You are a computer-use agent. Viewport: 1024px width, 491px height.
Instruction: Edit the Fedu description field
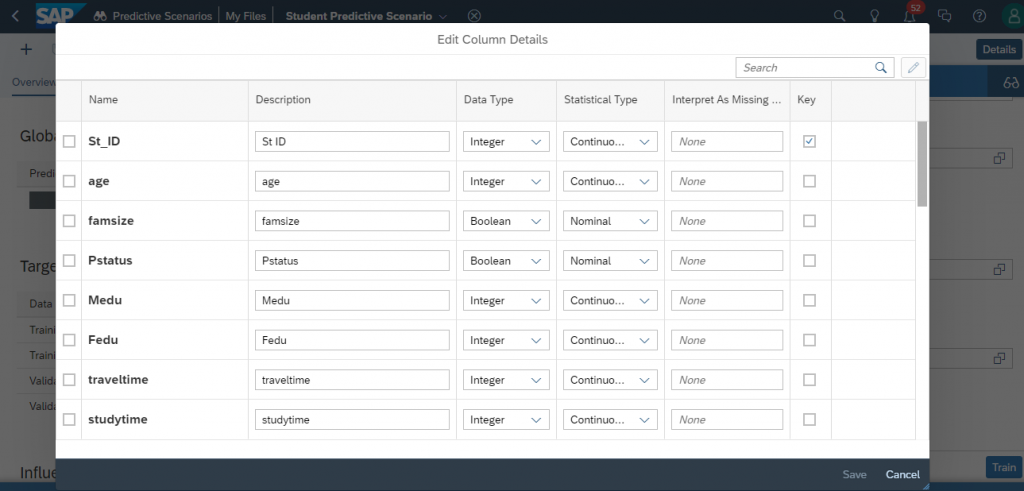click(x=352, y=340)
